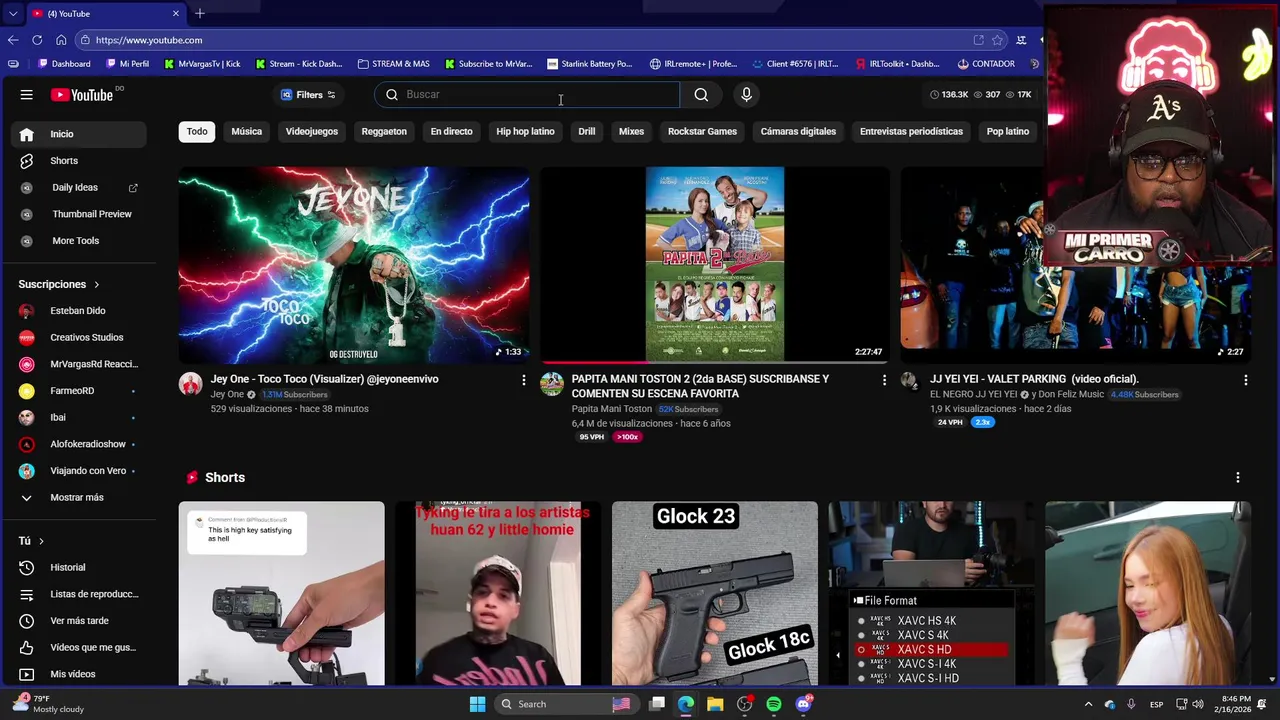Open the taskbar weather widget
The width and height of the screenshot is (1280, 720).
tap(48, 704)
